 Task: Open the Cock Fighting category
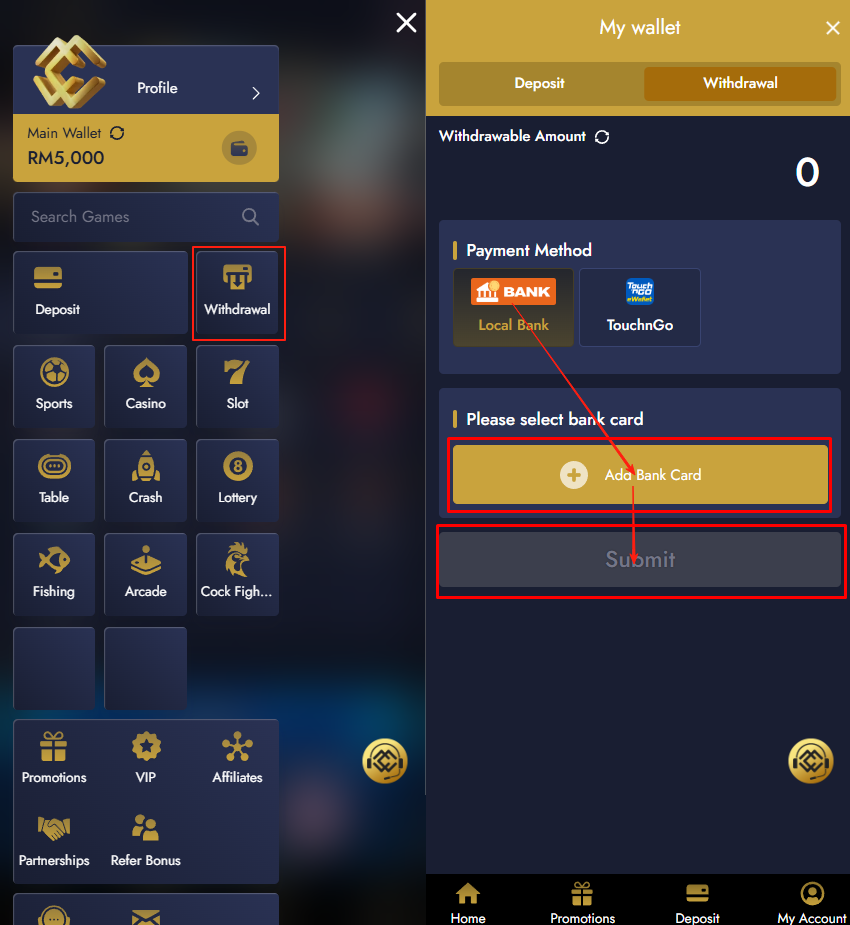pyautogui.click(x=237, y=574)
